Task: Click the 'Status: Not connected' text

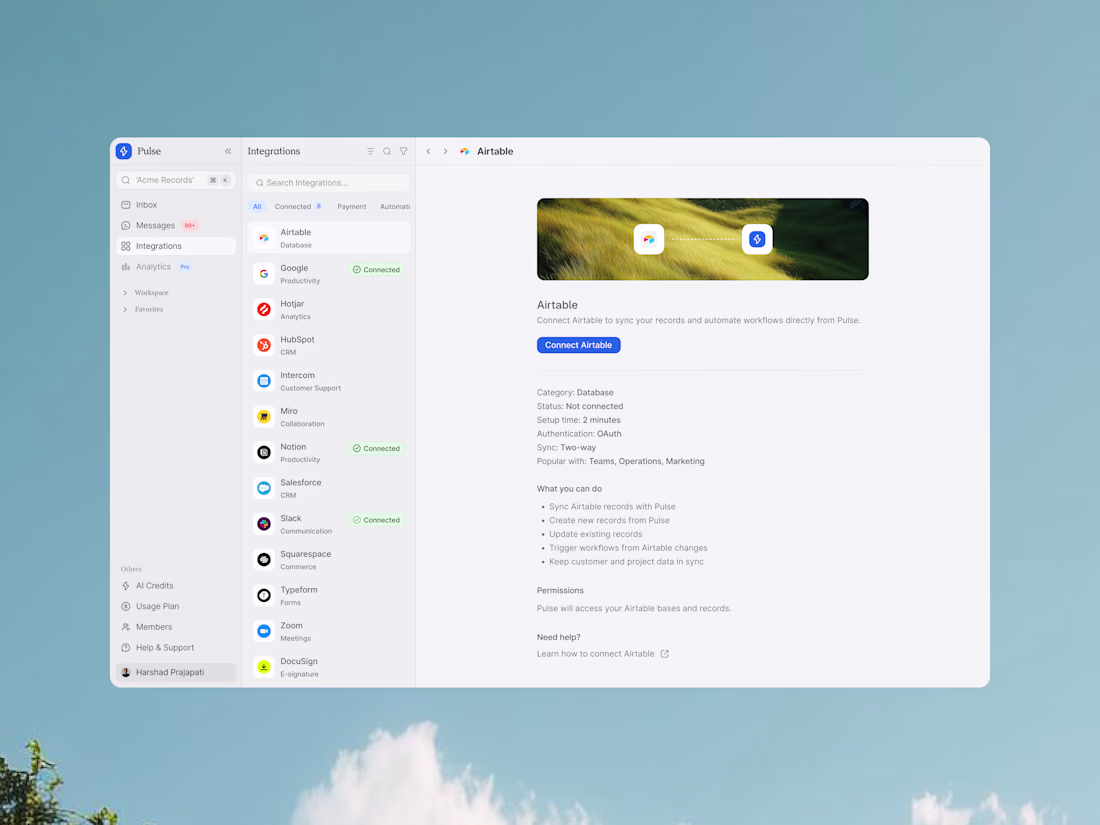Action: click(580, 407)
